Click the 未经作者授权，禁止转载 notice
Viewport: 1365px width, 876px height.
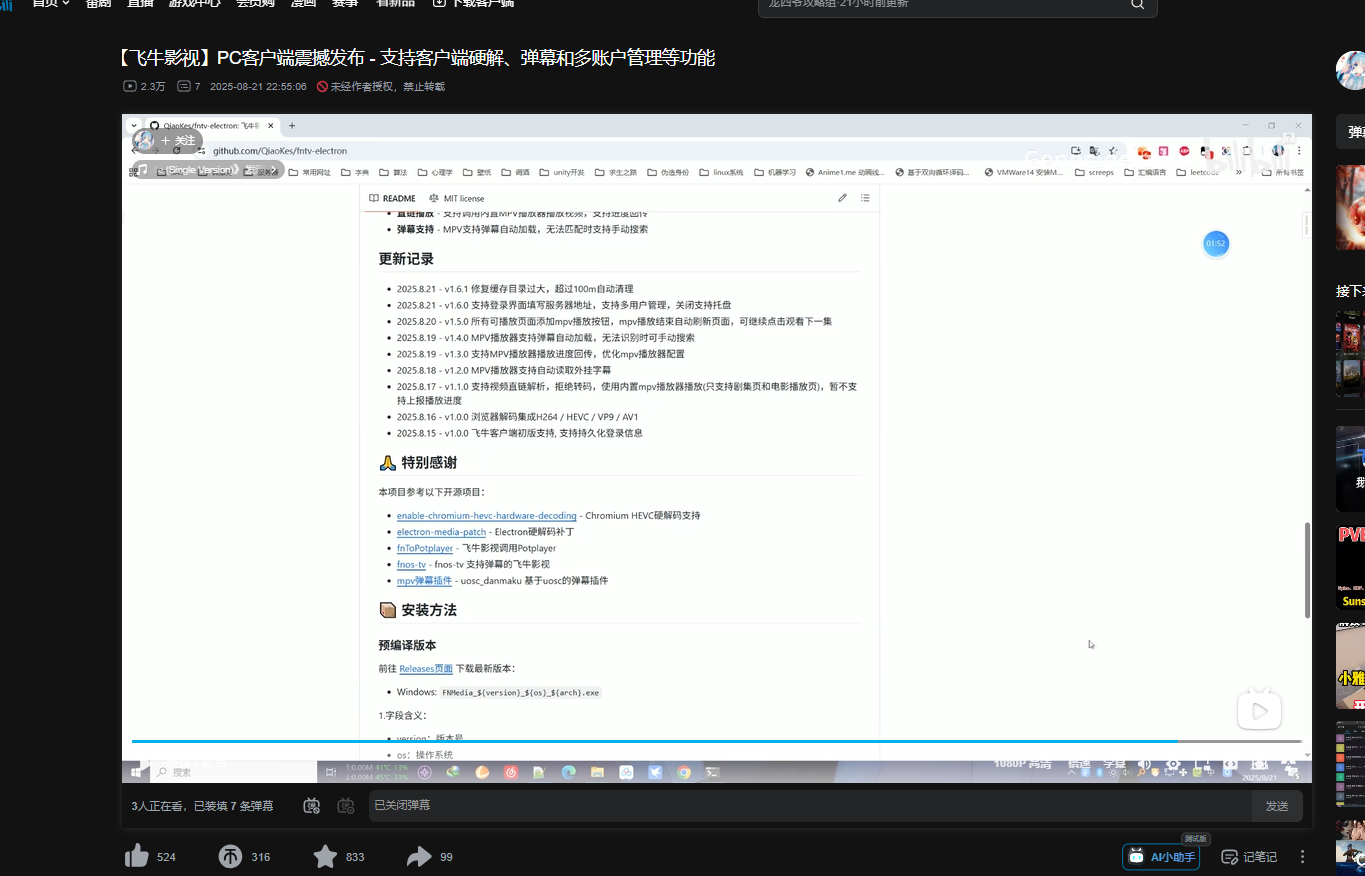tap(381, 87)
